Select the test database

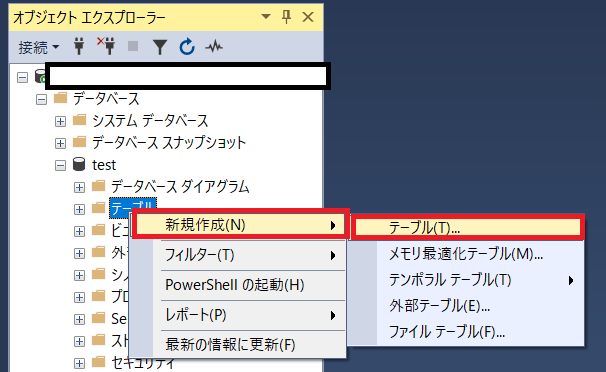tap(104, 165)
